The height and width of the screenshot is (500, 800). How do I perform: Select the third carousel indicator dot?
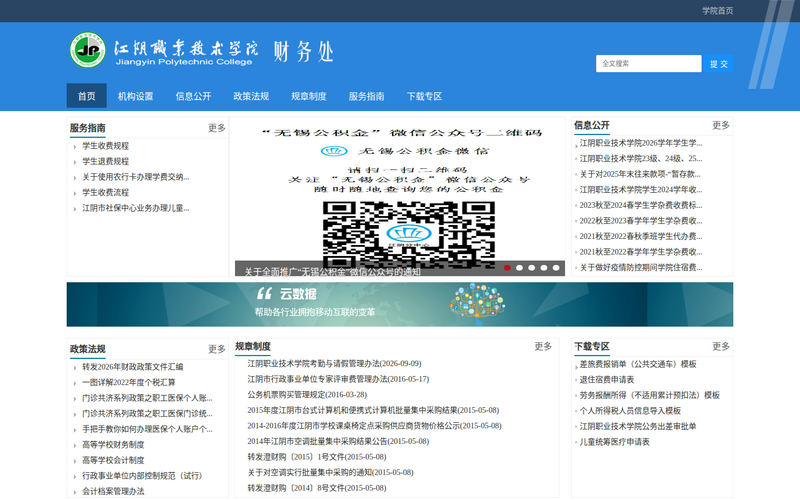click(x=532, y=268)
